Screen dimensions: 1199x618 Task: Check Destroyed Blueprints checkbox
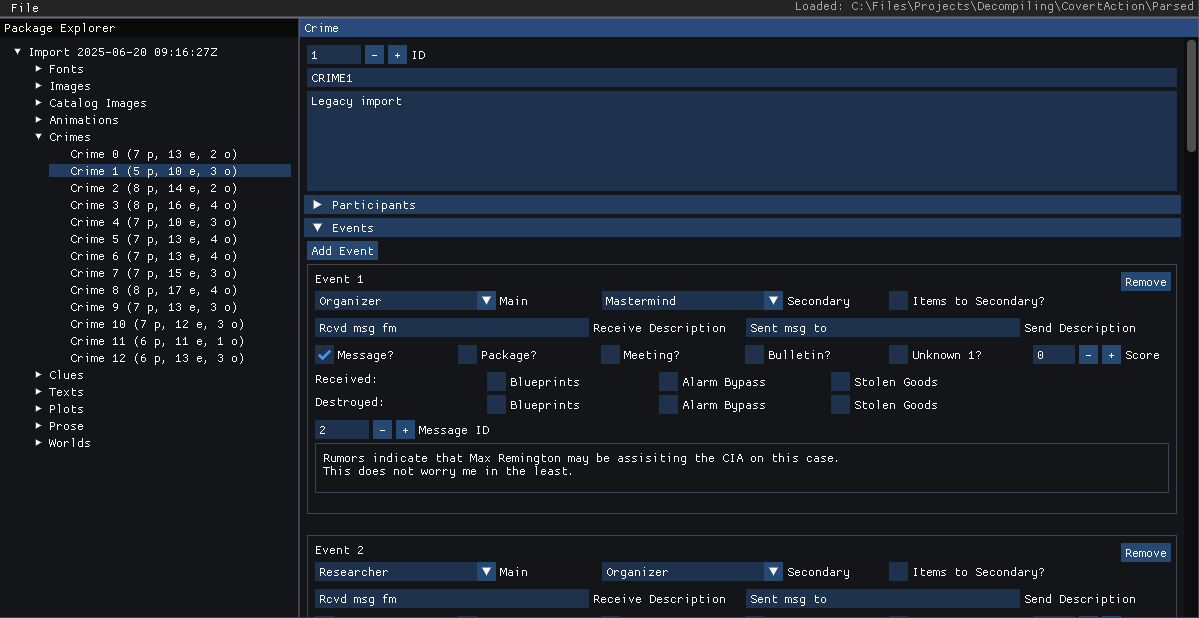click(496, 405)
